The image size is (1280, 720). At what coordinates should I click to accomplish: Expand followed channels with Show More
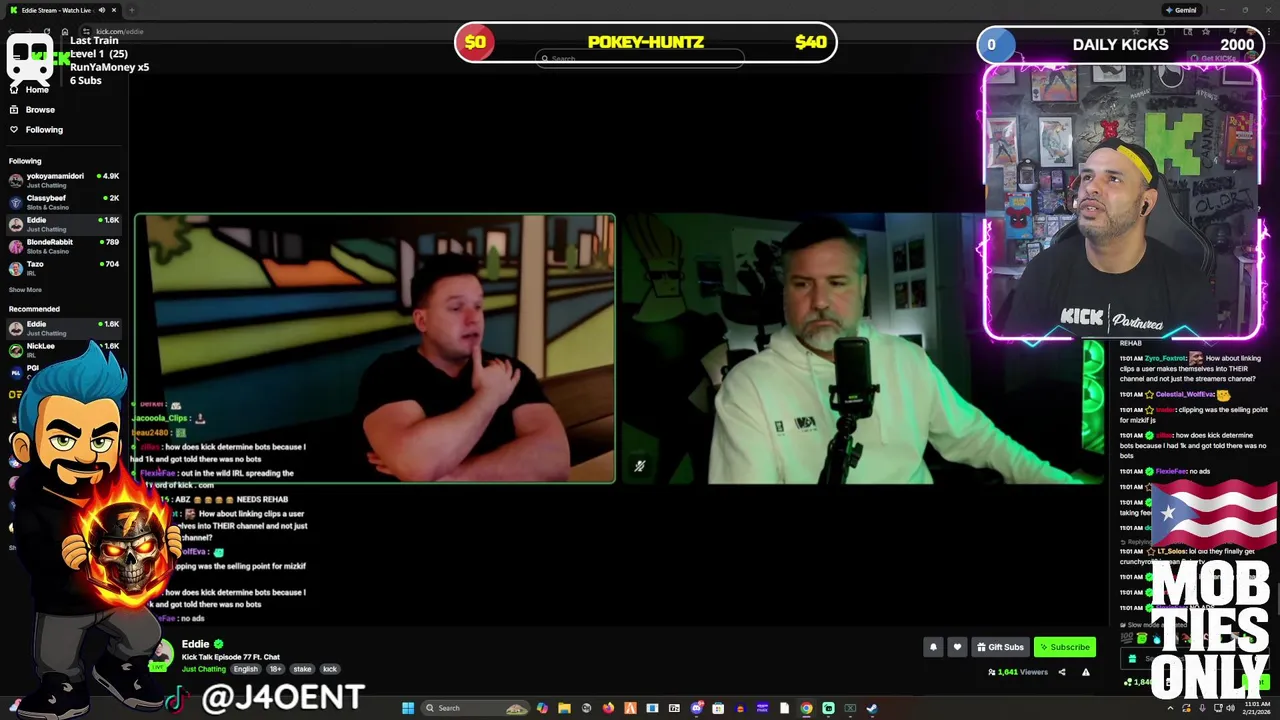click(25, 289)
